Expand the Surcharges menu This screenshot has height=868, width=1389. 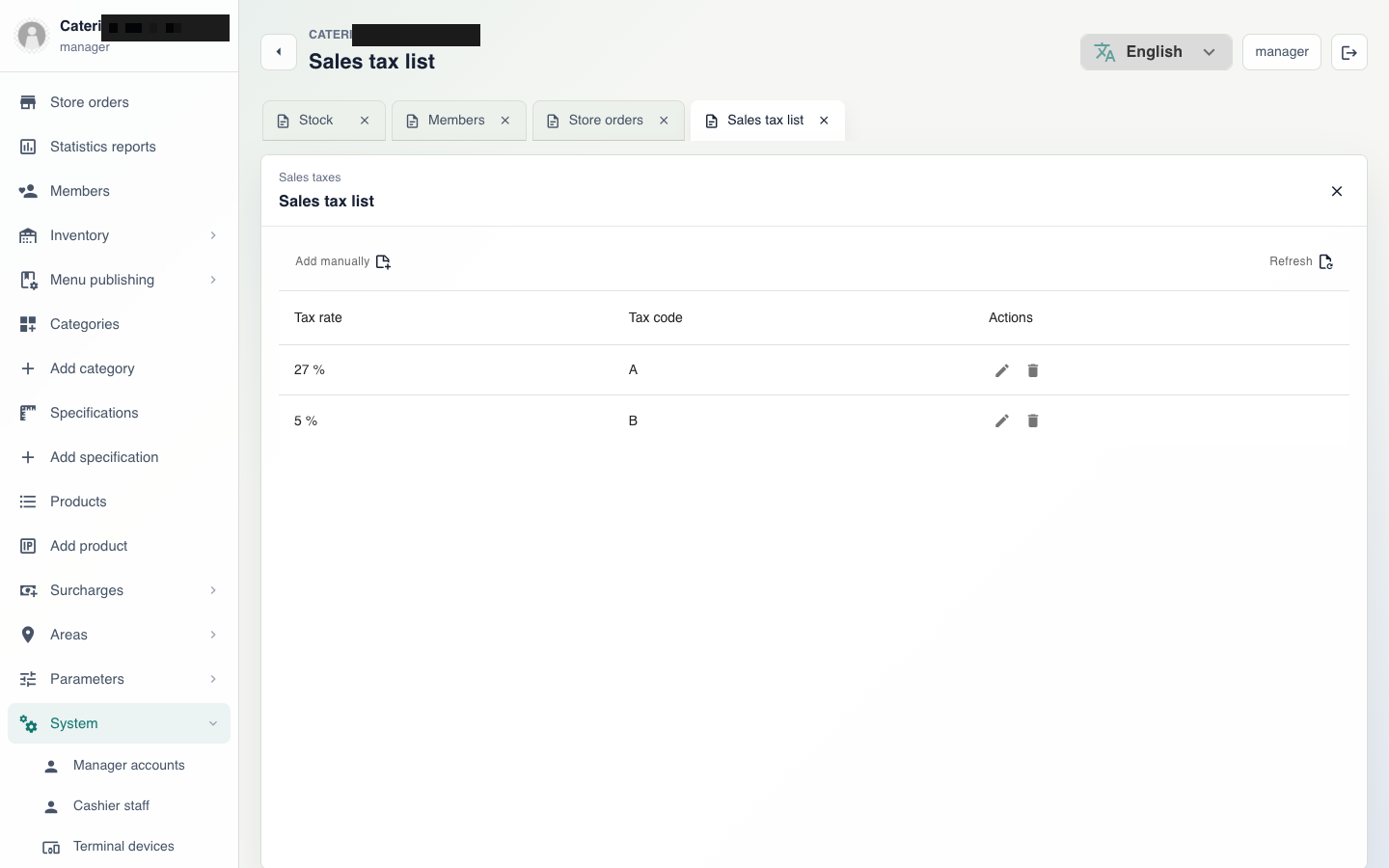pos(120,590)
